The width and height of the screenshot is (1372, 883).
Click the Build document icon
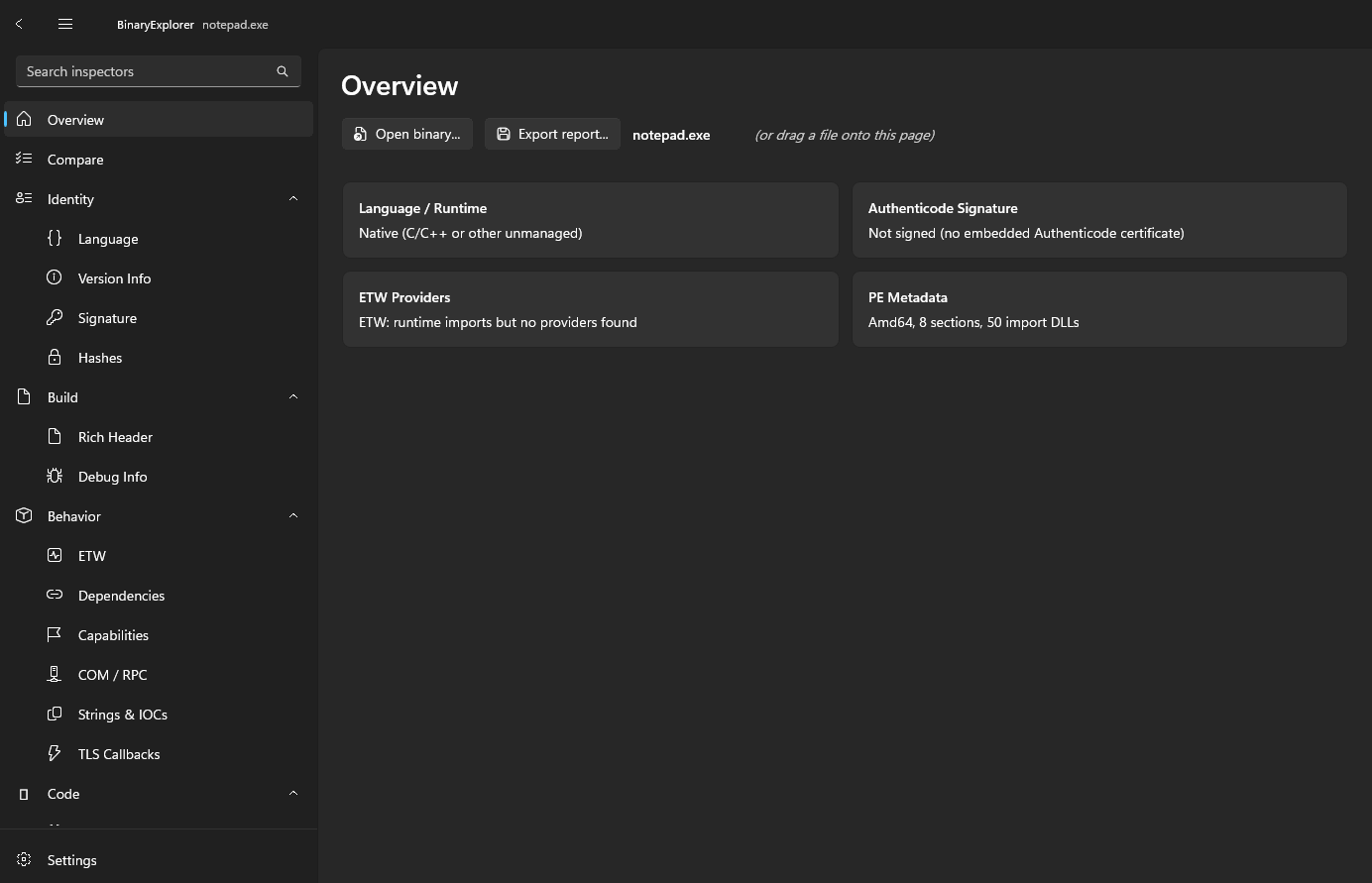24,396
